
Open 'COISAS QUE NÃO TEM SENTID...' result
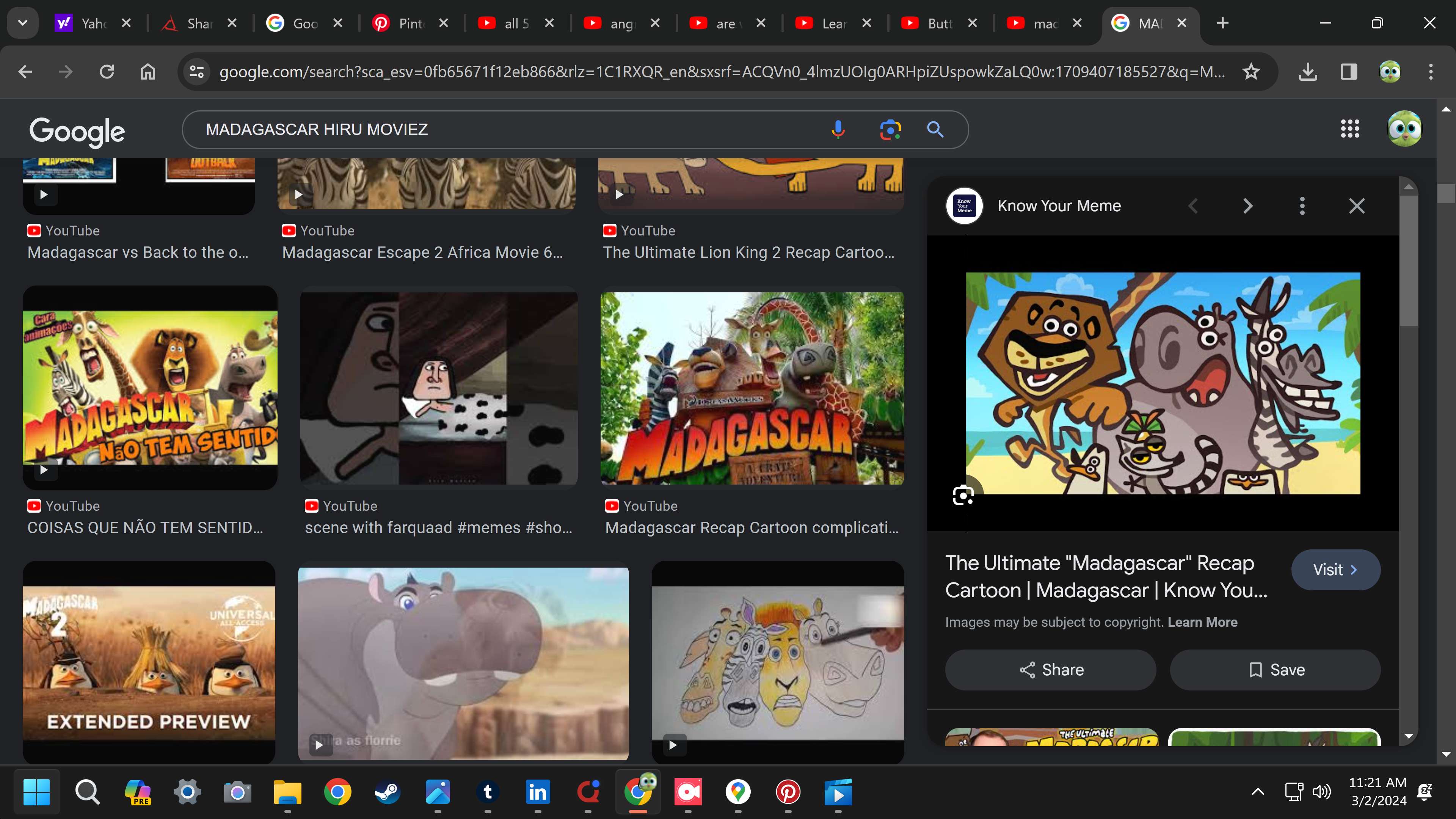145,527
